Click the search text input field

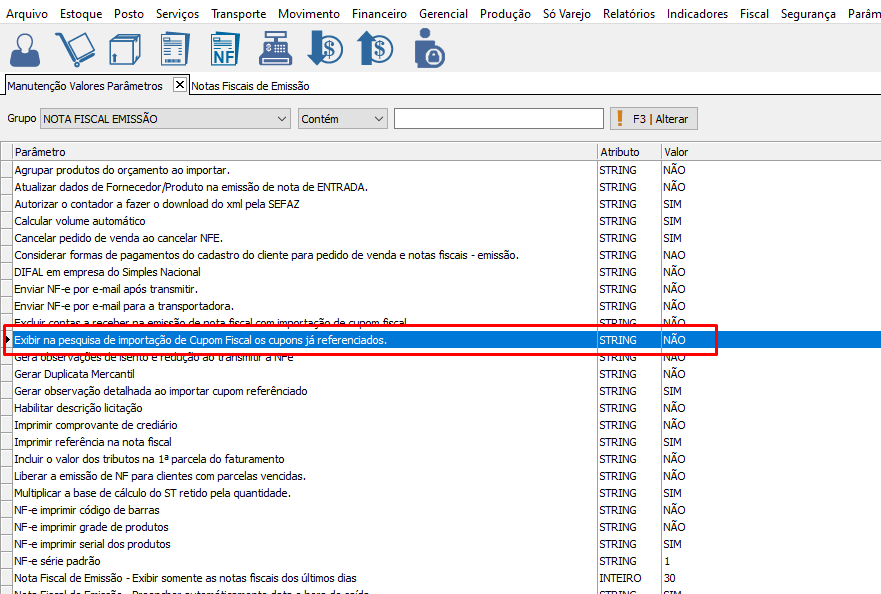click(x=498, y=119)
